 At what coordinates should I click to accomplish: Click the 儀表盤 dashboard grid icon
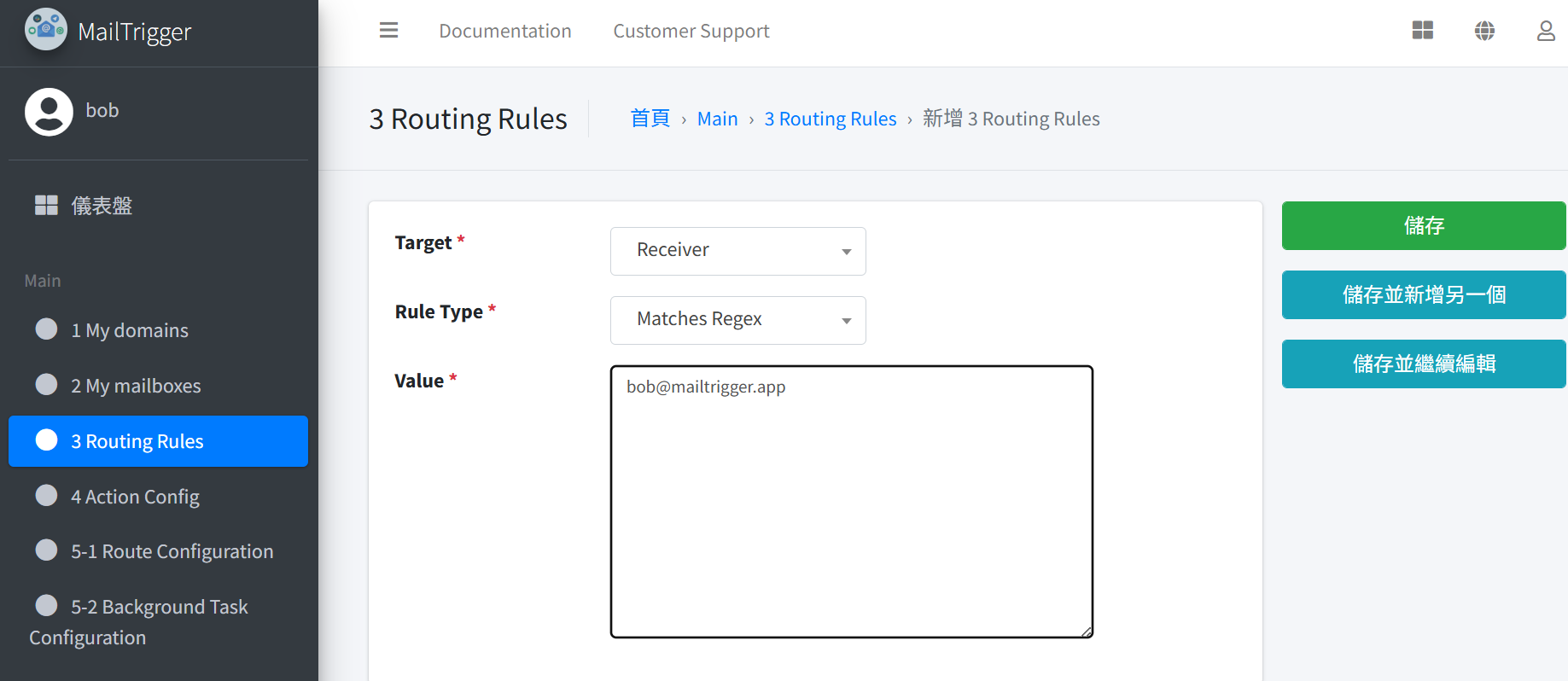(46, 205)
